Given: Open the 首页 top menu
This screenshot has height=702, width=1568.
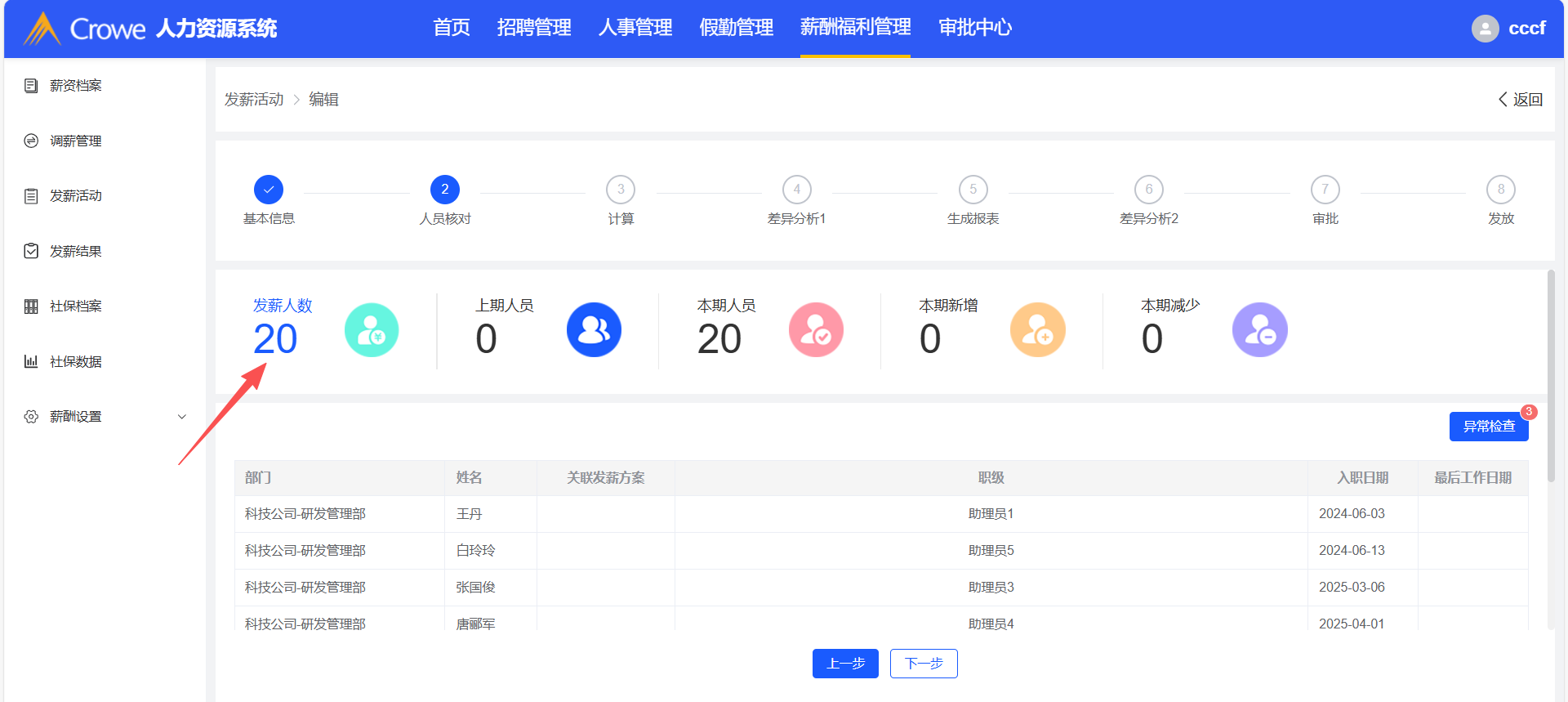Looking at the screenshot, I should click(x=452, y=28).
